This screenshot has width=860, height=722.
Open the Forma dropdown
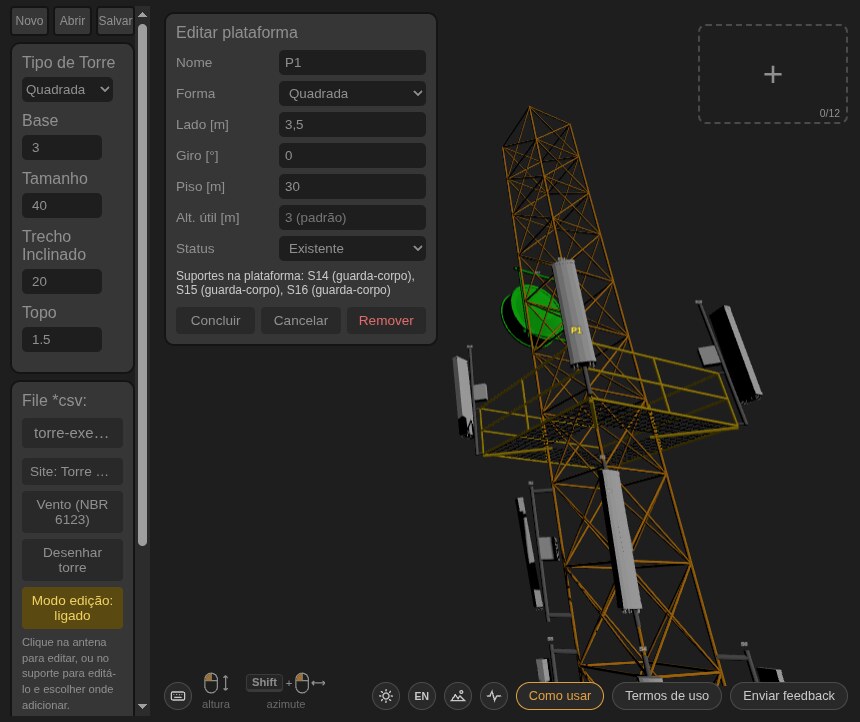[352, 93]
